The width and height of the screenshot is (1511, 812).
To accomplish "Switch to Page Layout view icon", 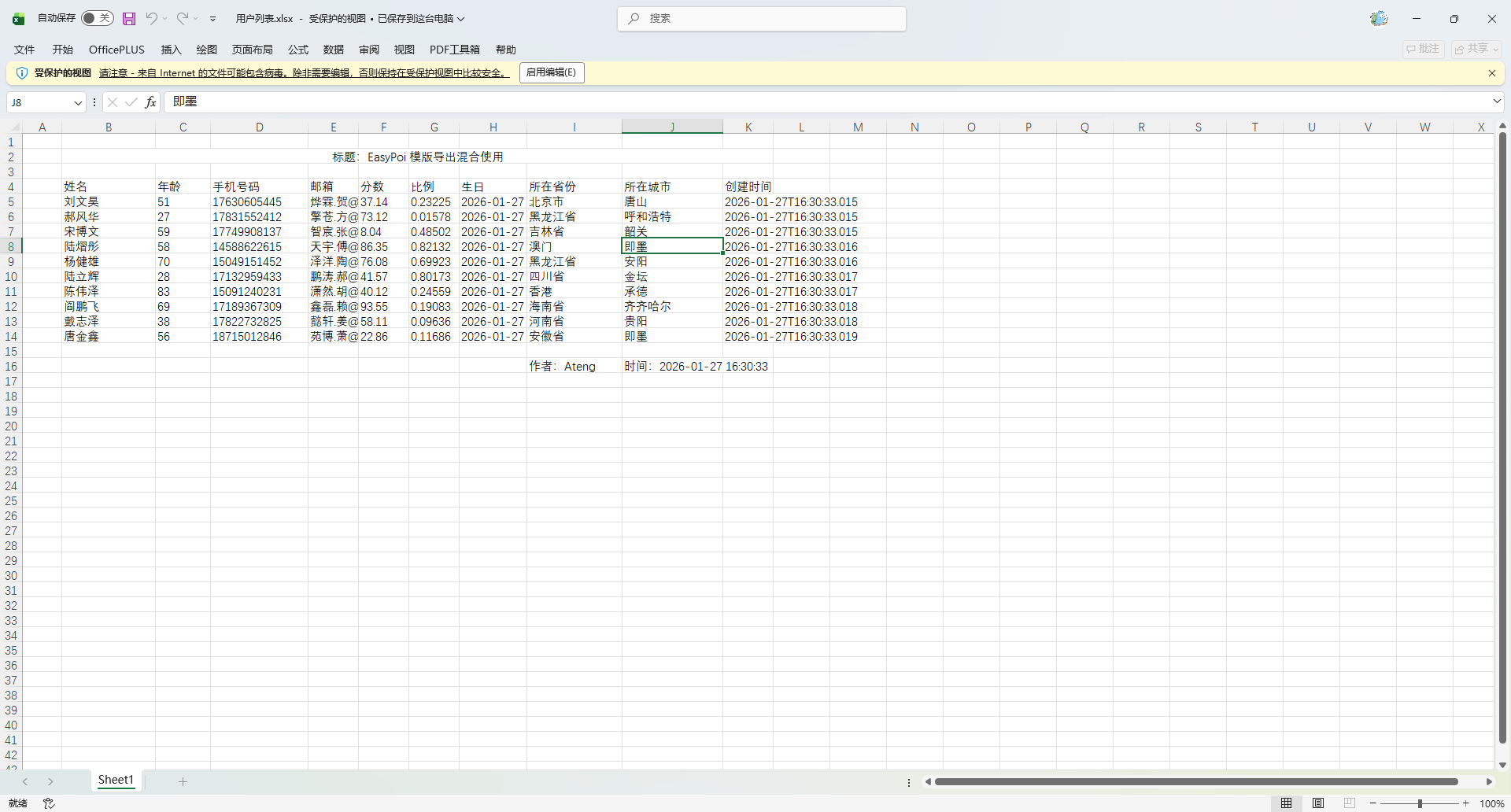I will point(1318,803).
